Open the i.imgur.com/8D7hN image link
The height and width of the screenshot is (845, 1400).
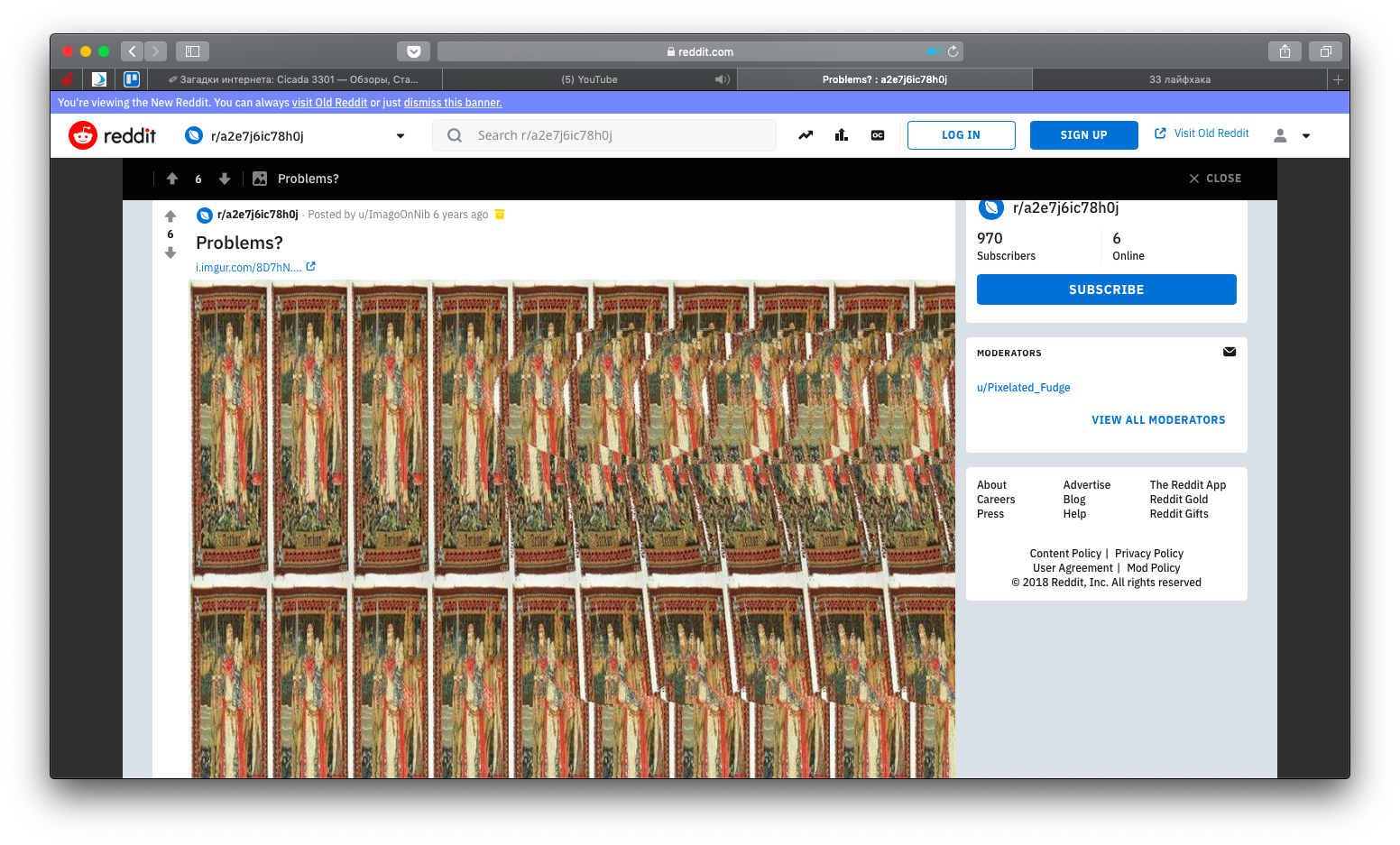click(x=249, y=268)
